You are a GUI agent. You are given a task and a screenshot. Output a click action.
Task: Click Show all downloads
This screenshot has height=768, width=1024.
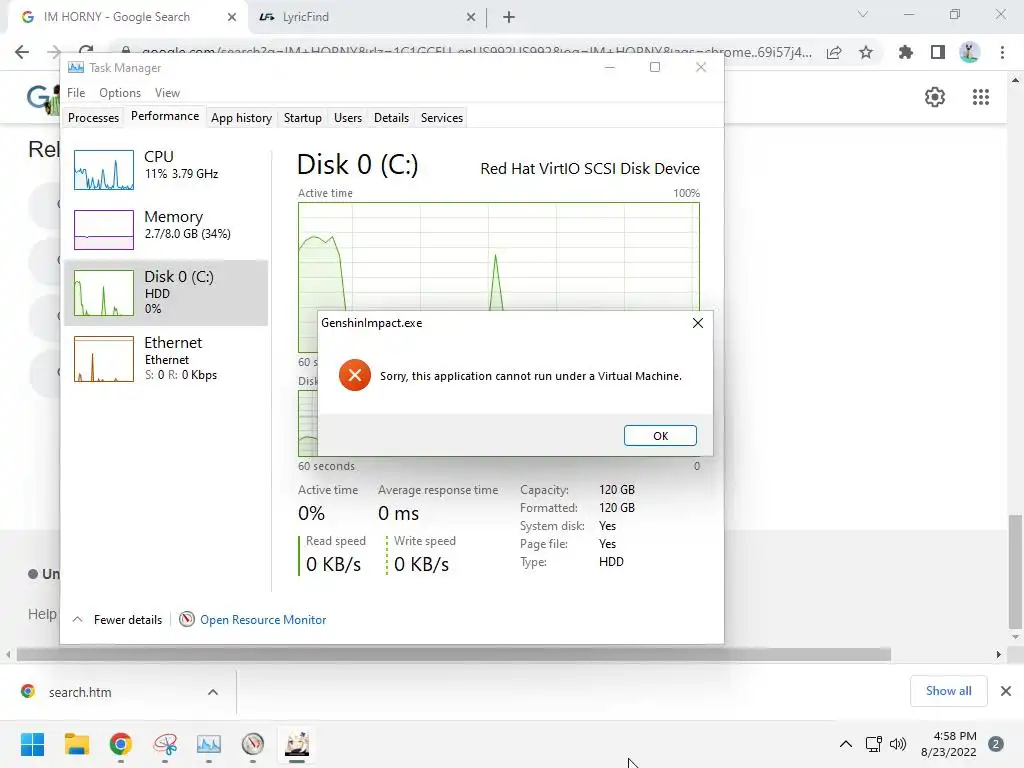[948, 691]
